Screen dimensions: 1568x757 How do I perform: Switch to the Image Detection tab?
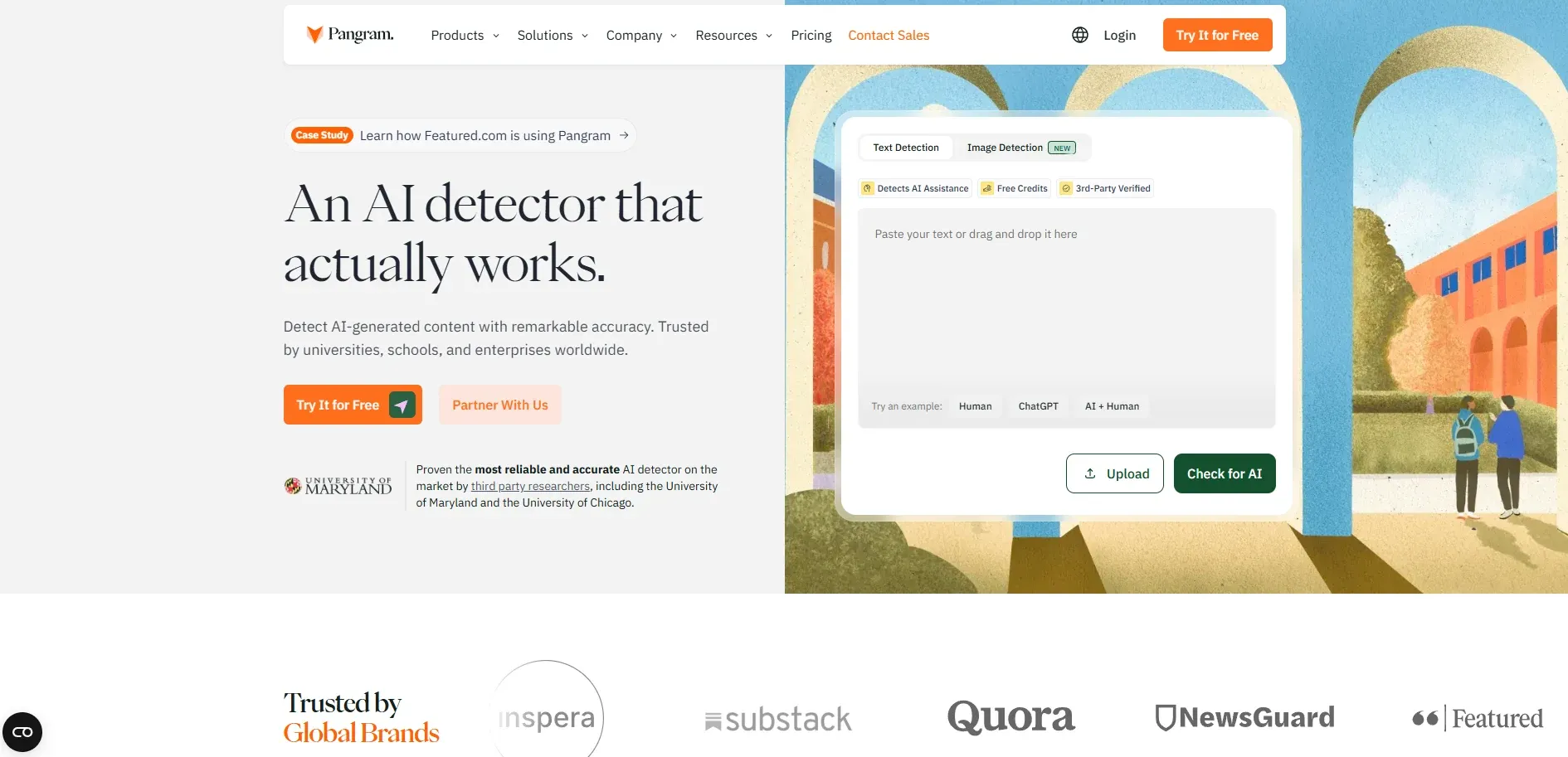[1020, 148]
